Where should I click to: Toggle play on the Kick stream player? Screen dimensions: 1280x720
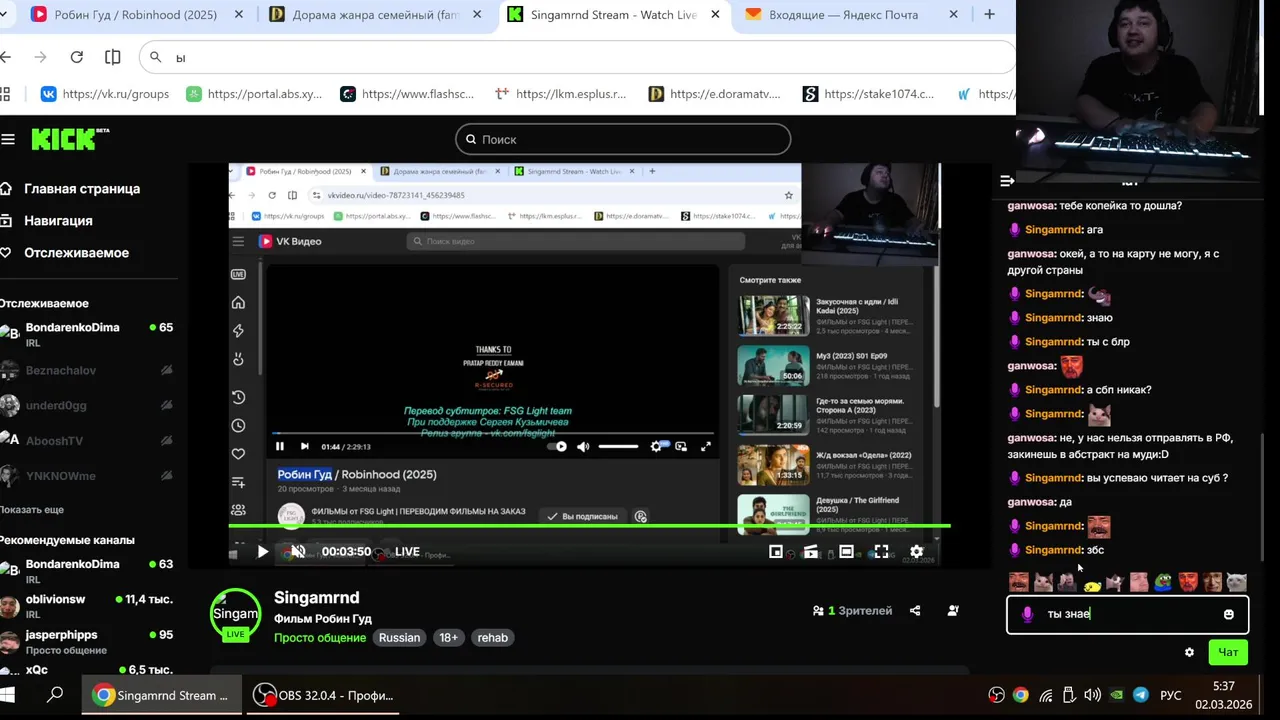click(263, 551)
